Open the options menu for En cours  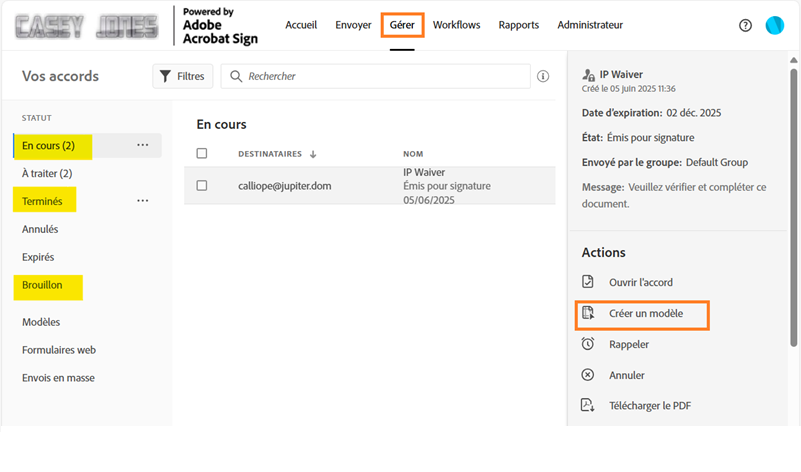click(x=143, y=145)
